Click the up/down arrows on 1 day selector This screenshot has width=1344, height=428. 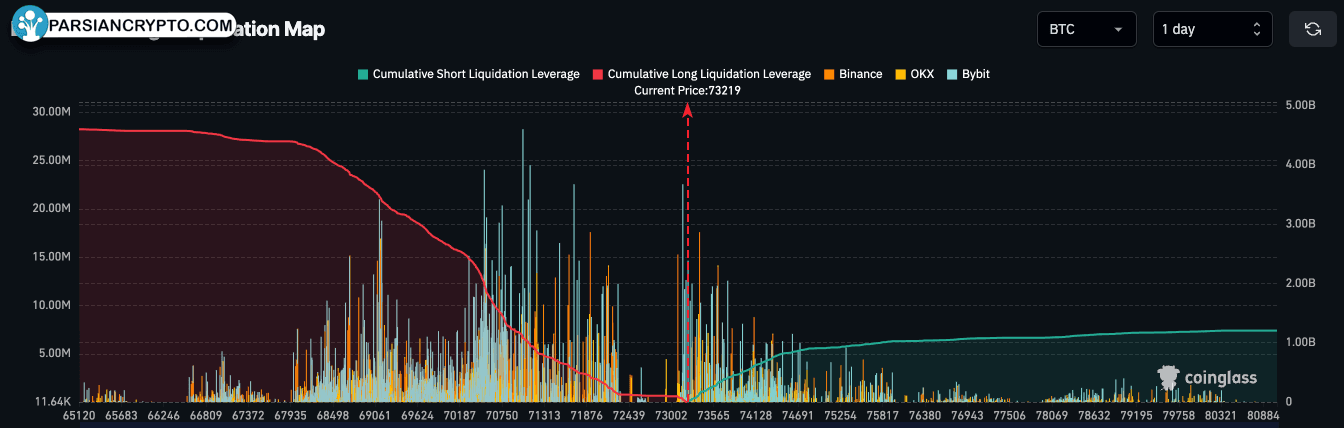coord(1257,29)
